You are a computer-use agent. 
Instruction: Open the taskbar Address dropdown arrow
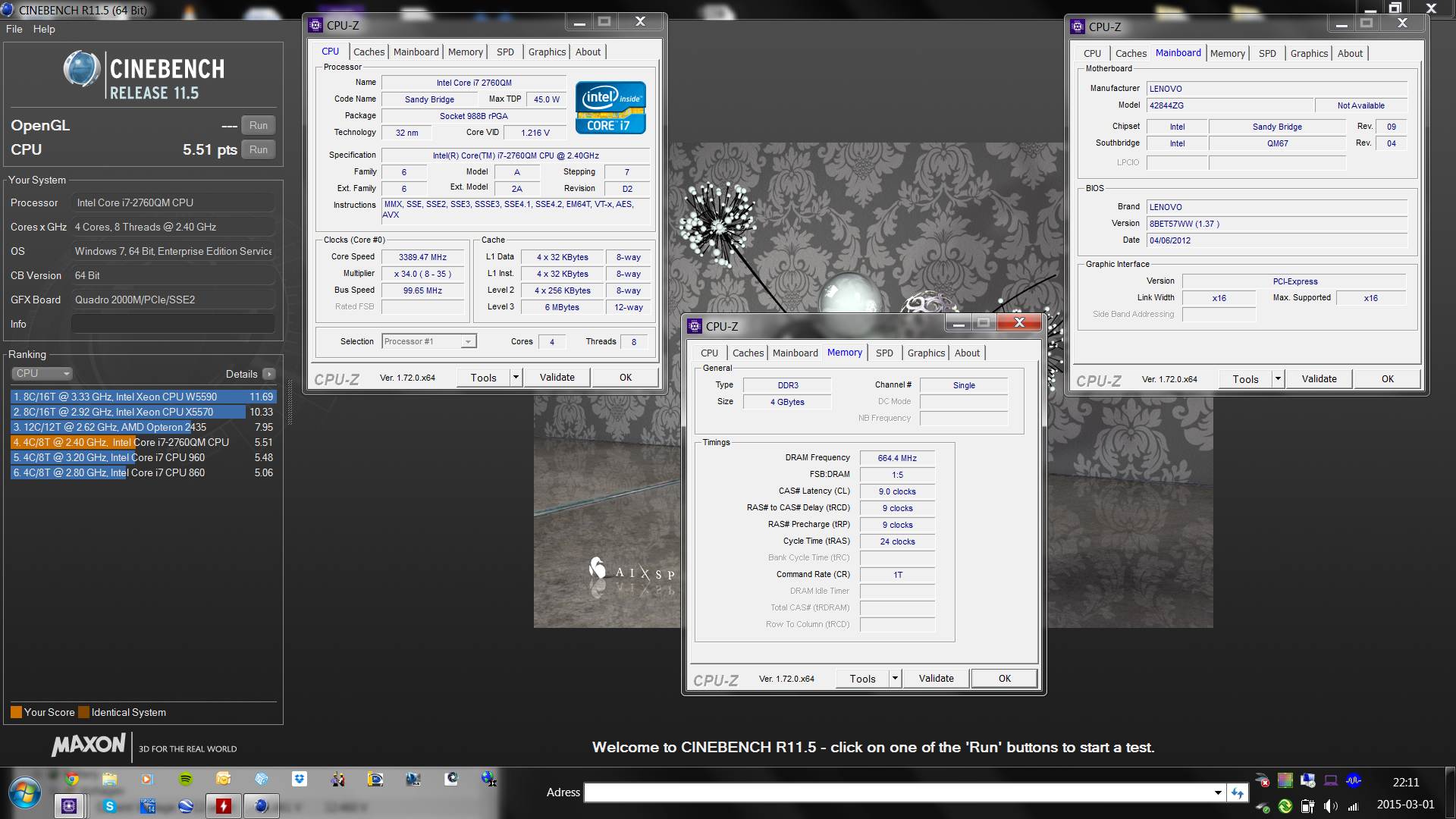[x=1218, y=793]
